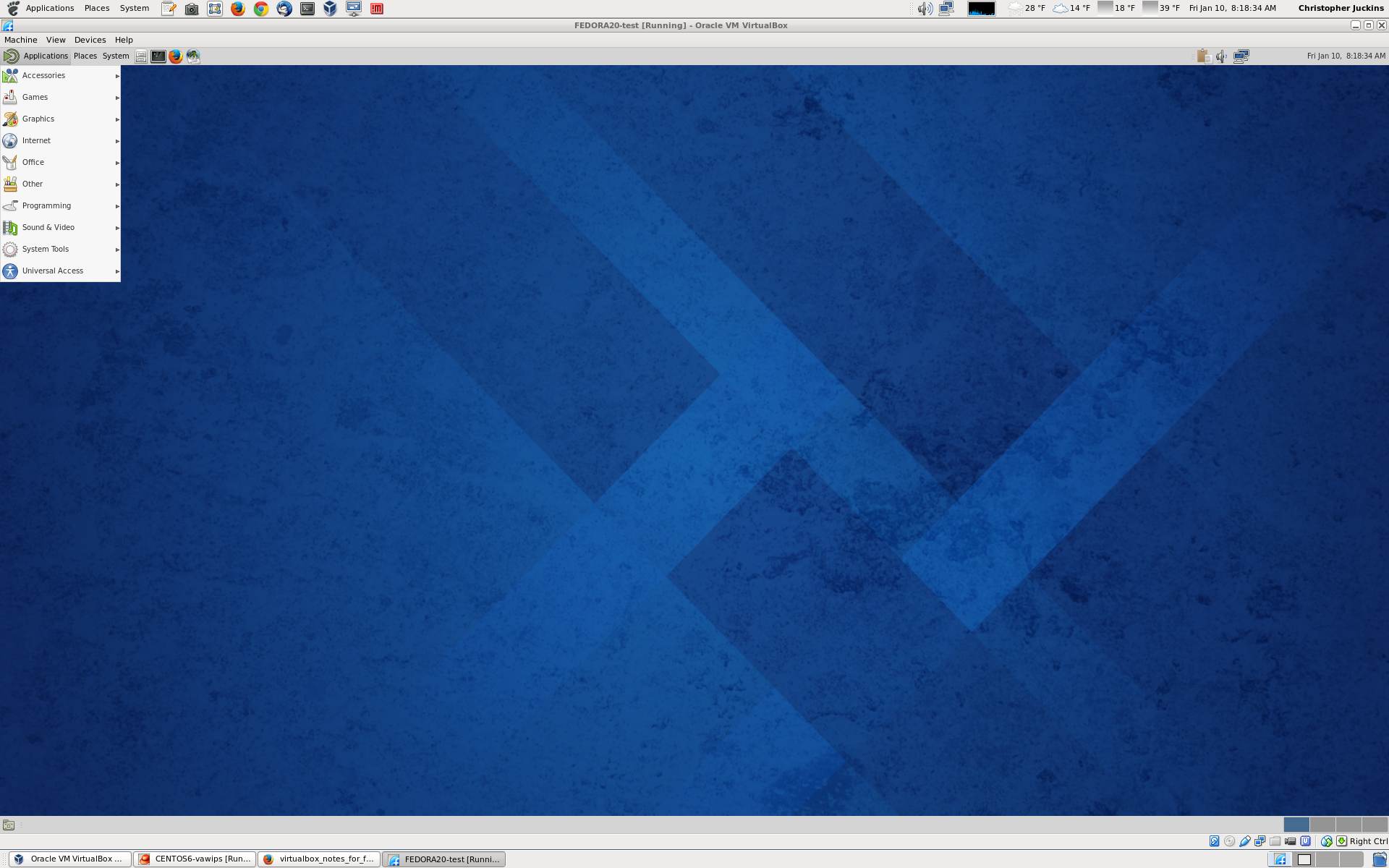The width and height of the screenshot is (1389, 868).
Task: Launch Google Chrome from the host panel
Action: click(261, 9)
